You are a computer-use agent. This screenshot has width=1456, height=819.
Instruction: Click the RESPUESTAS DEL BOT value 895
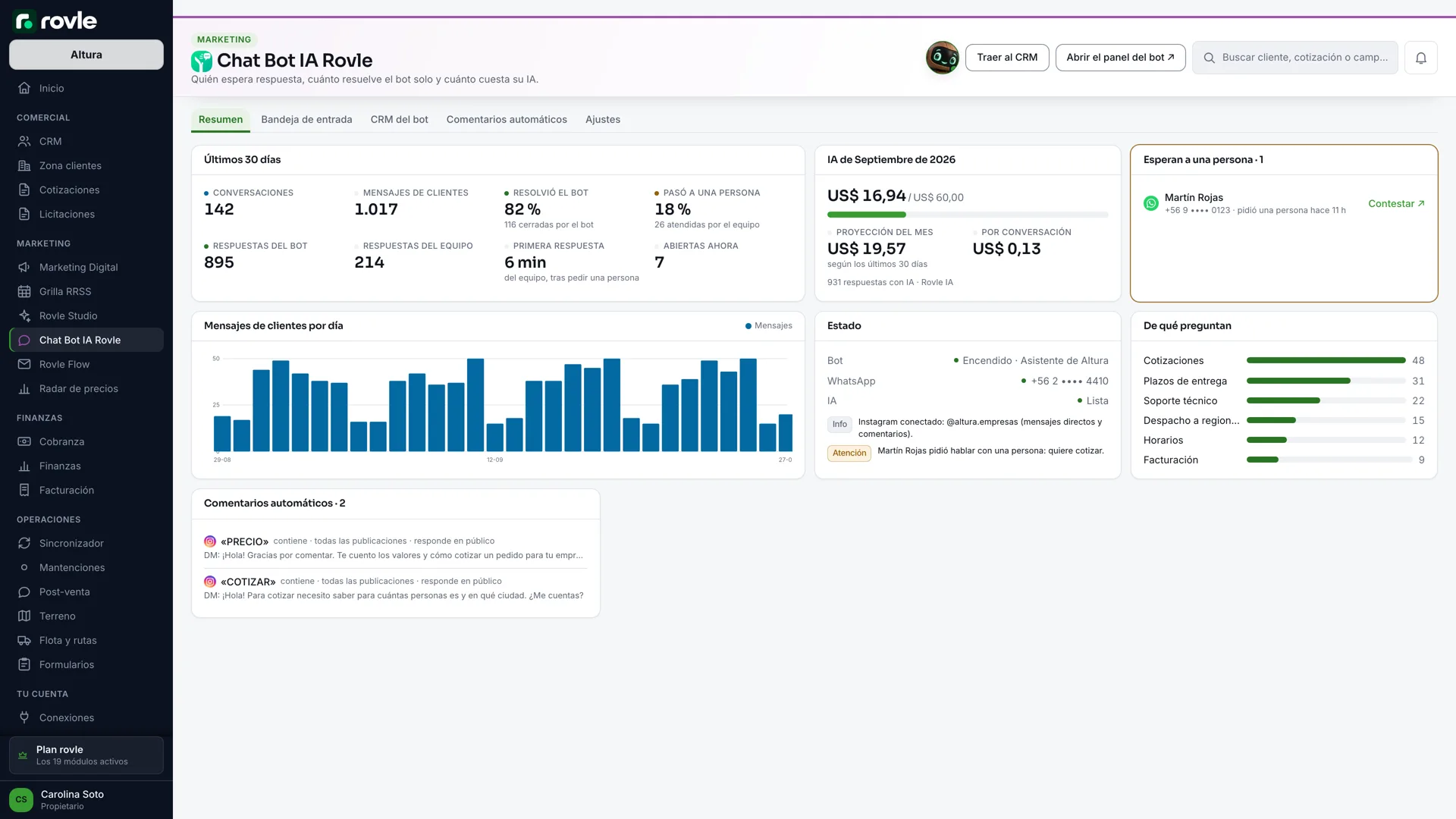219,262
